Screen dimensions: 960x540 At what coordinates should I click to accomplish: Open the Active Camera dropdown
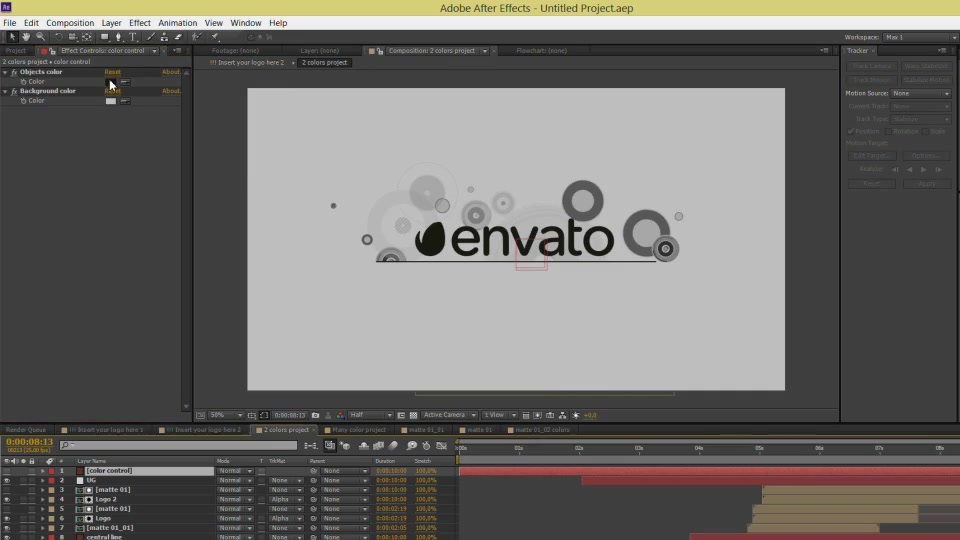449,415
